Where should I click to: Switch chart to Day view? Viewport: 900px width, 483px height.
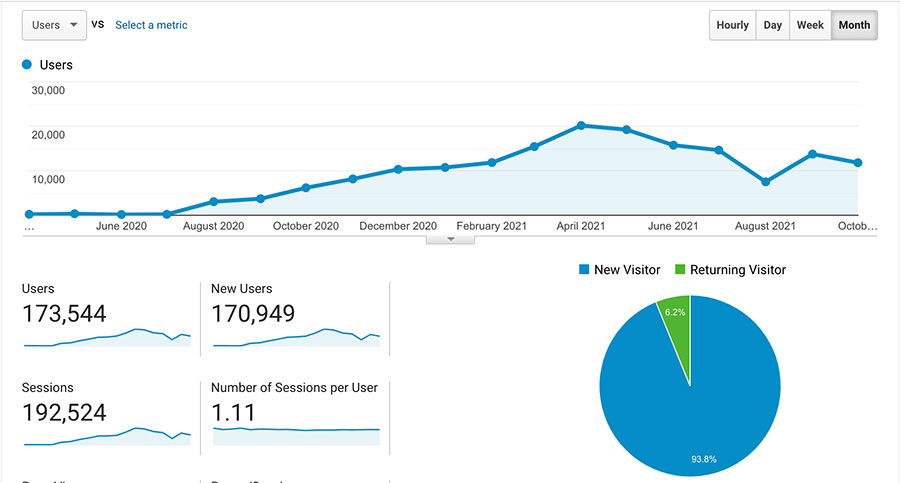click(773, 25)
